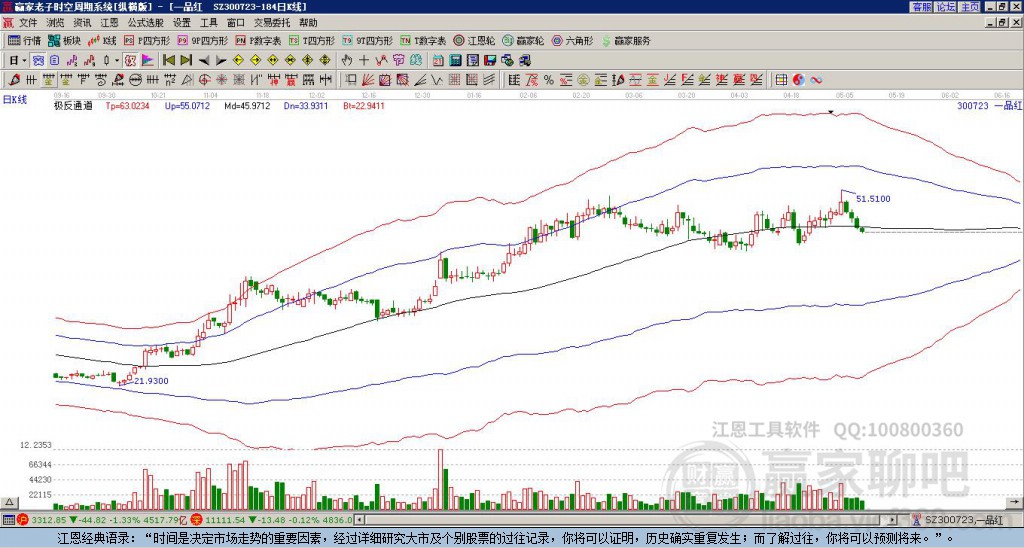Go to 主页 from title bar
Screen dimensions: 1024x548
click(x=970, y=7)
